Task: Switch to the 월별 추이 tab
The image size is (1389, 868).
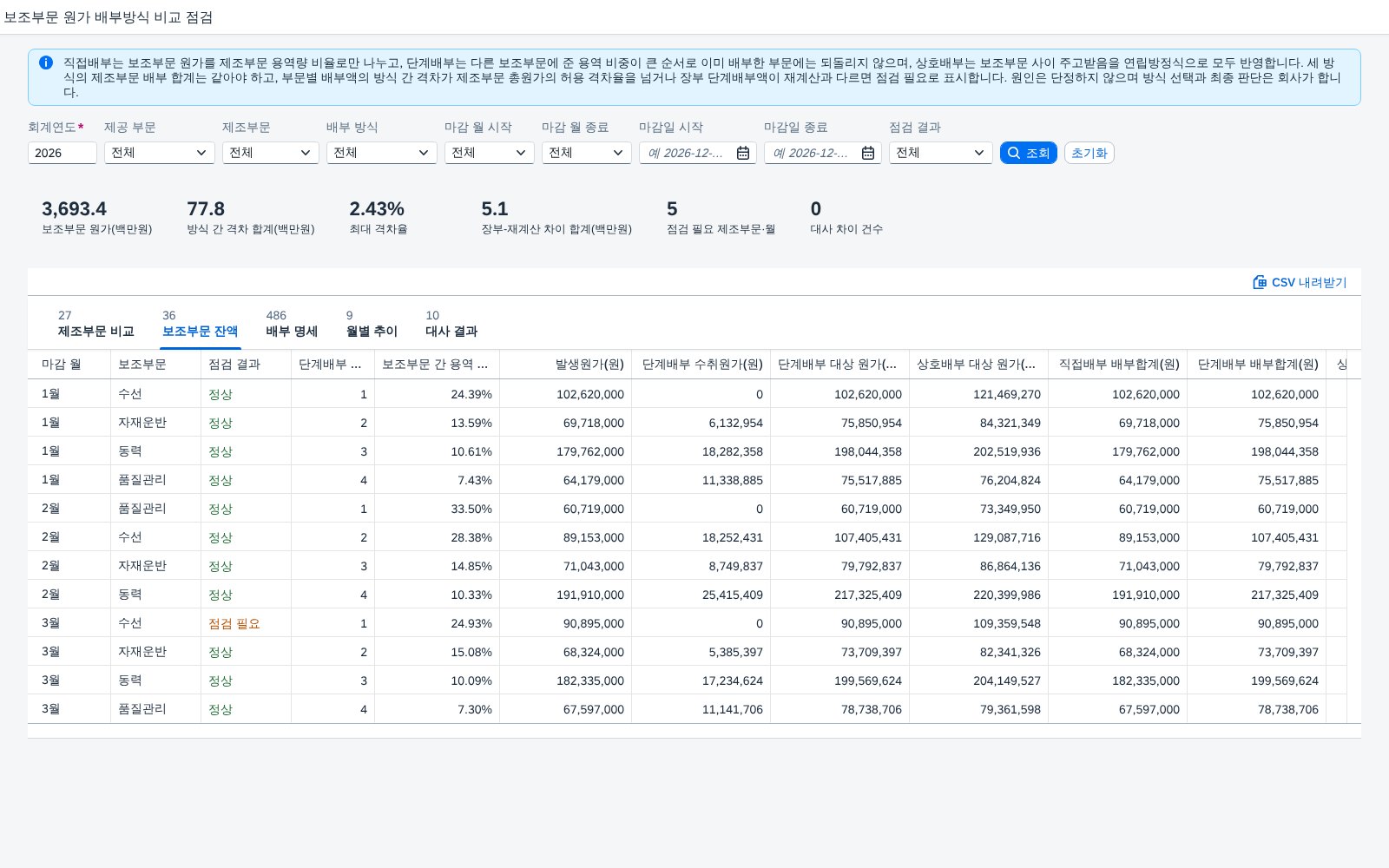Action: 372,324
